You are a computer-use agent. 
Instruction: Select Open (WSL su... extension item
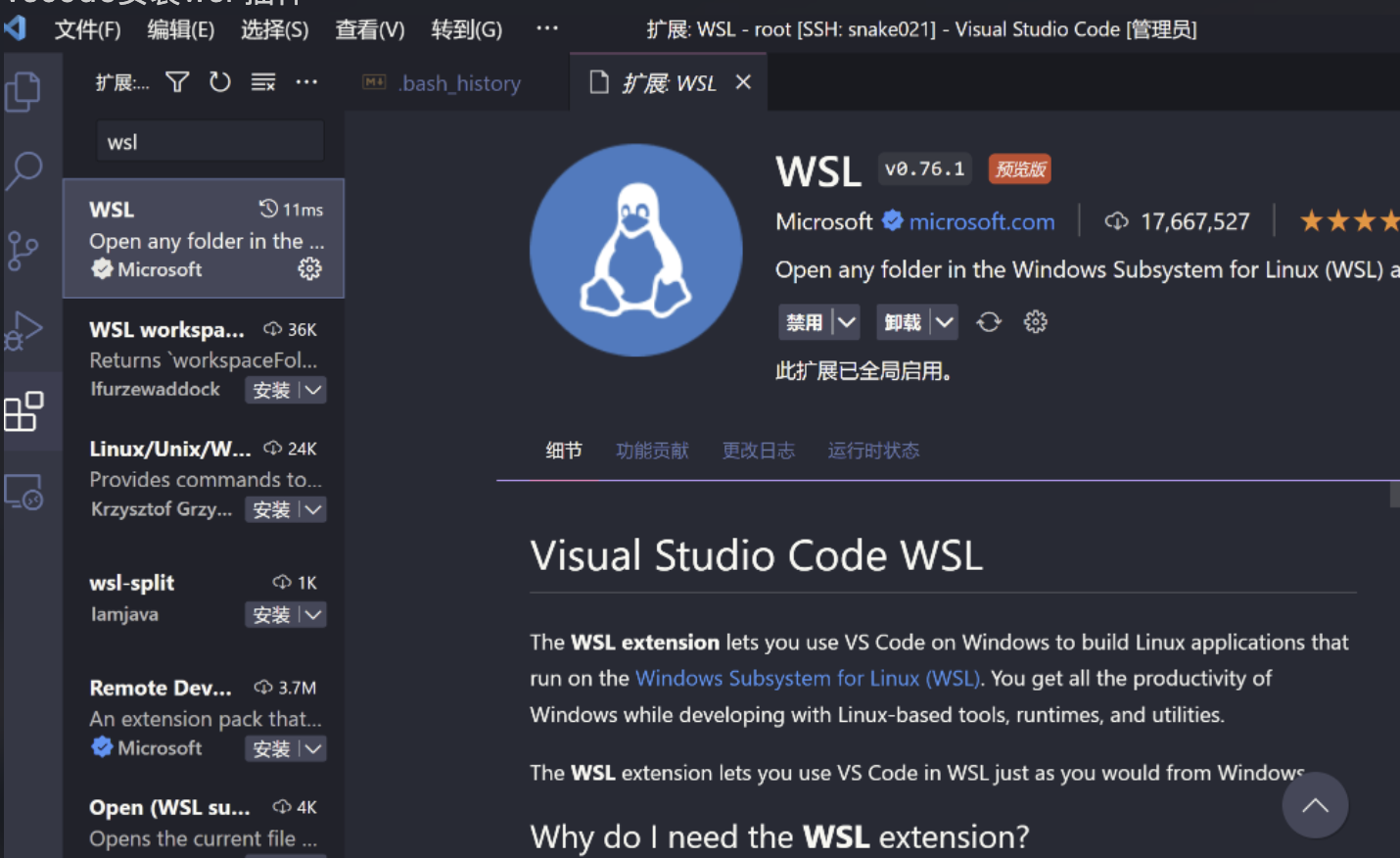[x=204, y=823]
